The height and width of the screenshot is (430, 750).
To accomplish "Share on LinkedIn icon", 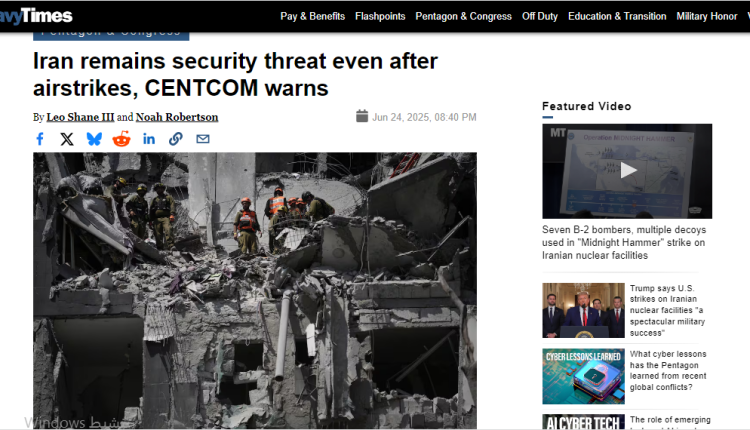I will point(149,139).
